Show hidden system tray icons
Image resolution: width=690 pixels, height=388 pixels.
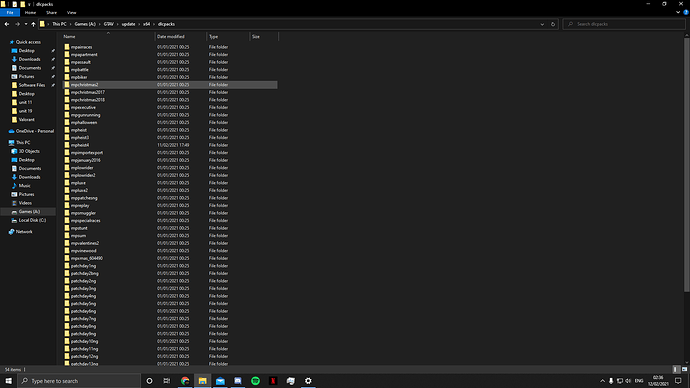click(x=602, y=381)
